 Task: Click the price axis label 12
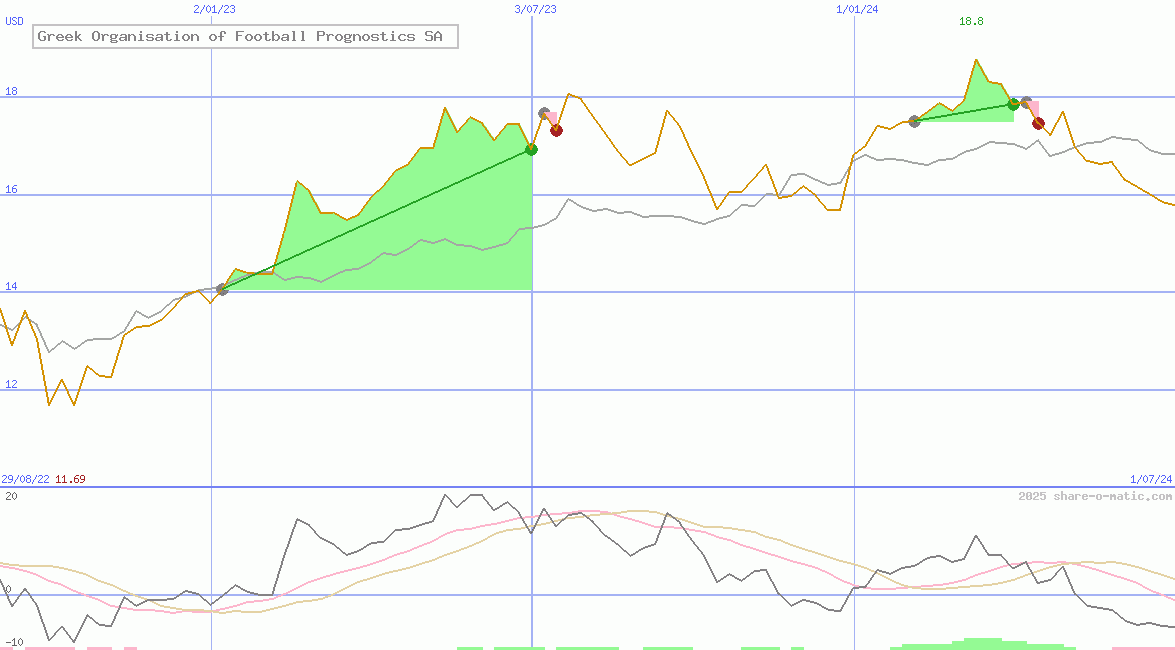[11, 385]
